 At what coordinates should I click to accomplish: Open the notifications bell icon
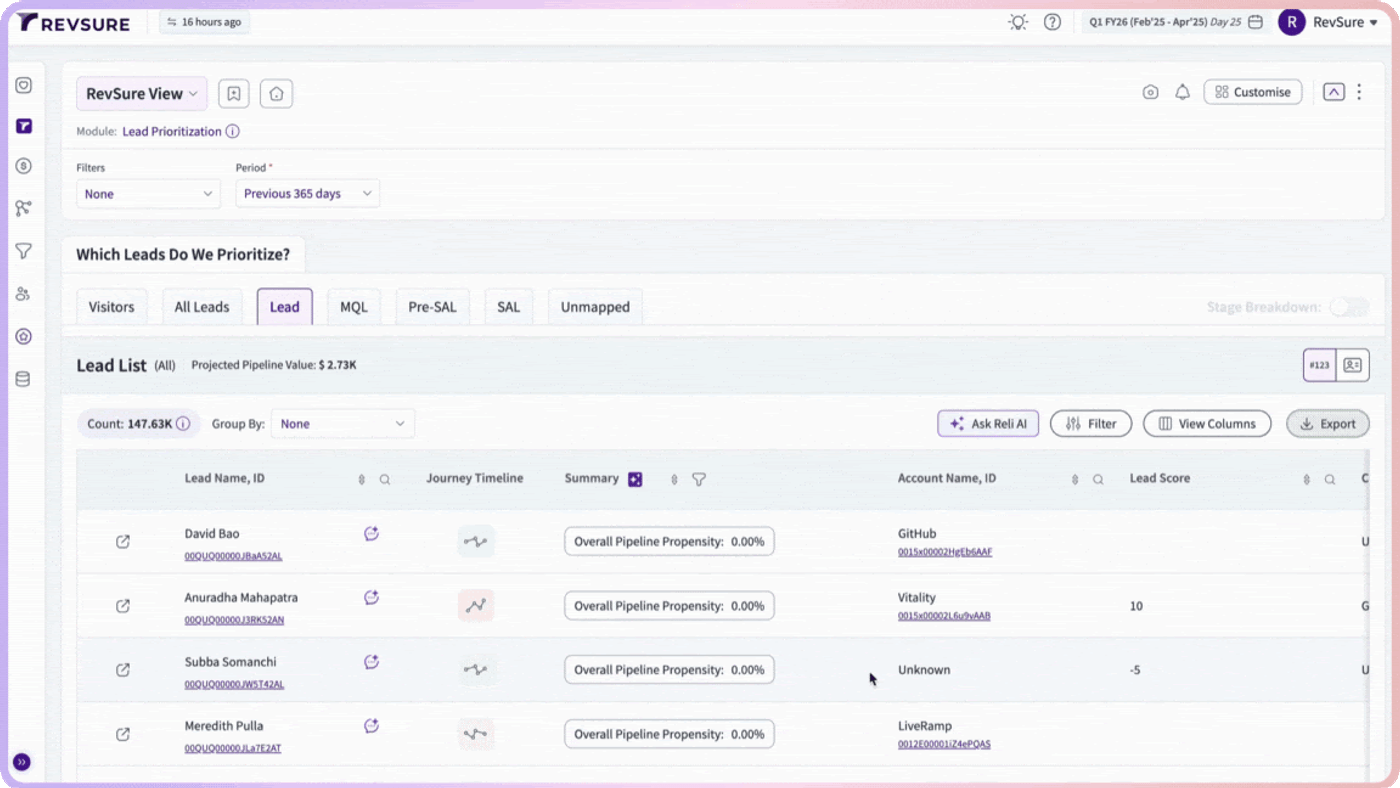pyautogui.click(x=1182, y=92)
